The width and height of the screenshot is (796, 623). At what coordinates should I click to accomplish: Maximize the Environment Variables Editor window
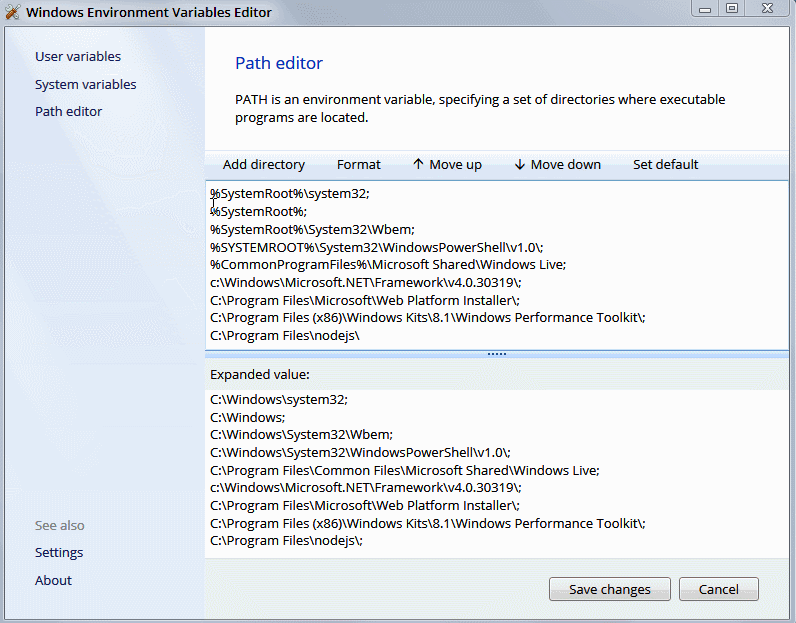(x=732, y=9)
